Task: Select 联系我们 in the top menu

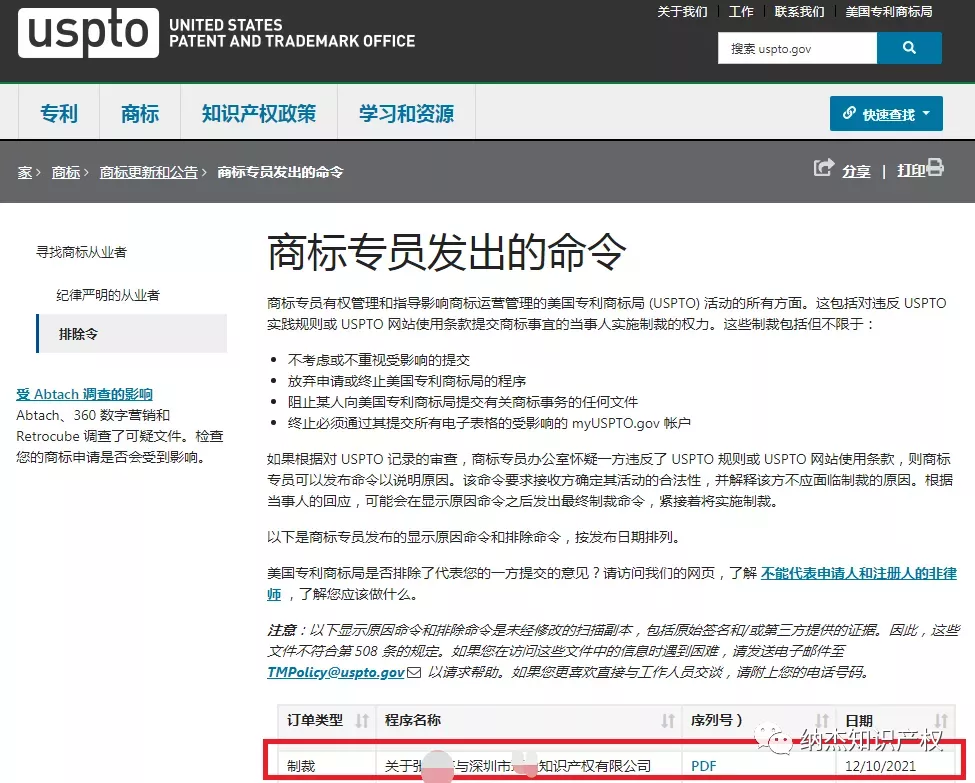Action: (x=799, y=12)
